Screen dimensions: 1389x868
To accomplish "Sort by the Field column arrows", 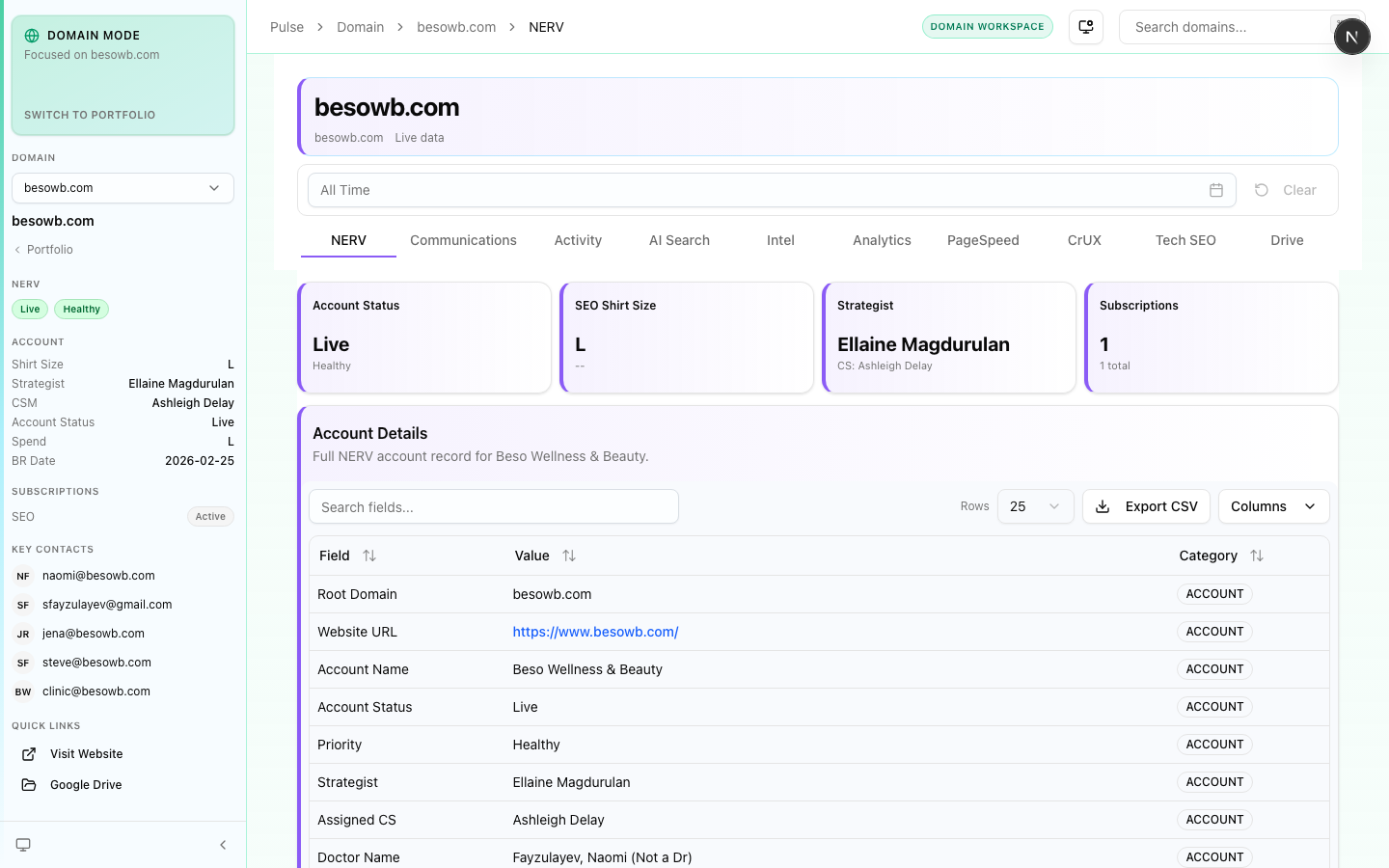I will [369, 556].
